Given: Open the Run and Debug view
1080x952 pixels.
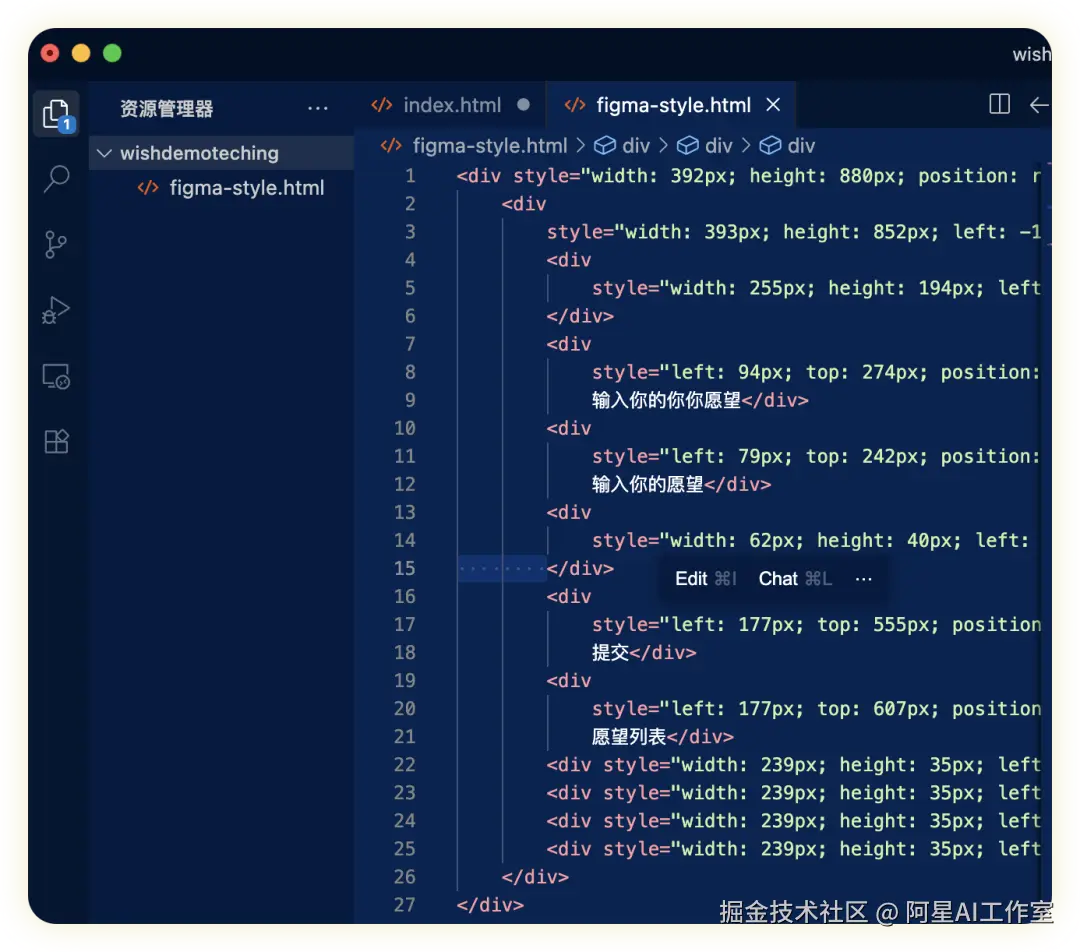Looking at the screenshot, I should (x=56, y=310).
